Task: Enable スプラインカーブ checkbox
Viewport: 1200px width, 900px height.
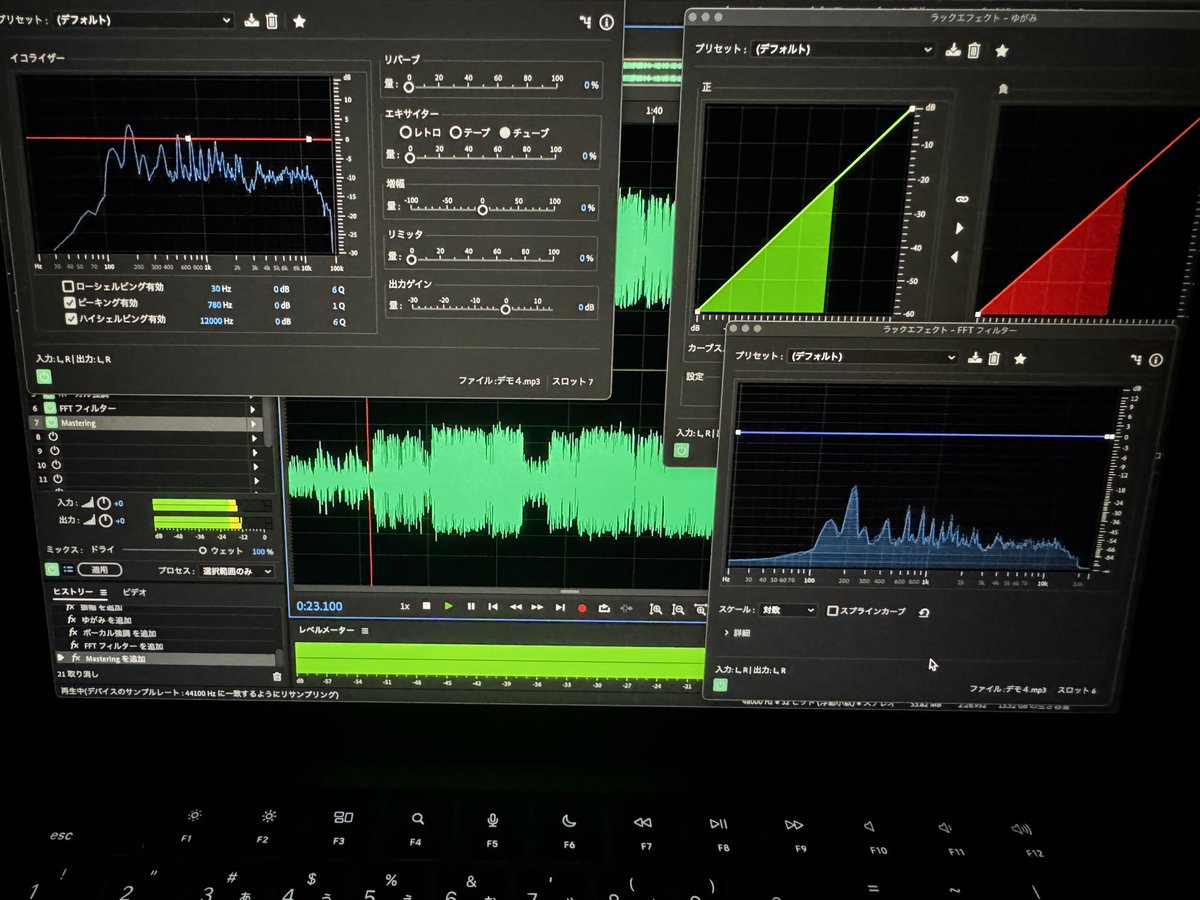Action: 832,611
